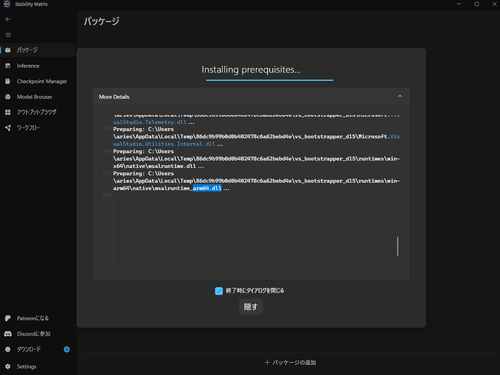Maximize the Stability Matrix window
This screenshot has height=375, width=500.
(477, 4)
